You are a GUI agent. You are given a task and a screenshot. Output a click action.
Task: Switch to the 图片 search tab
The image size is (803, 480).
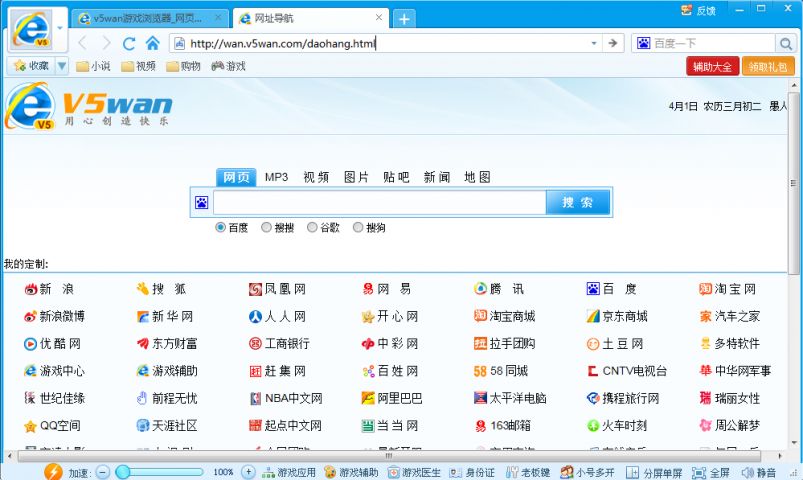click(356, 177)
